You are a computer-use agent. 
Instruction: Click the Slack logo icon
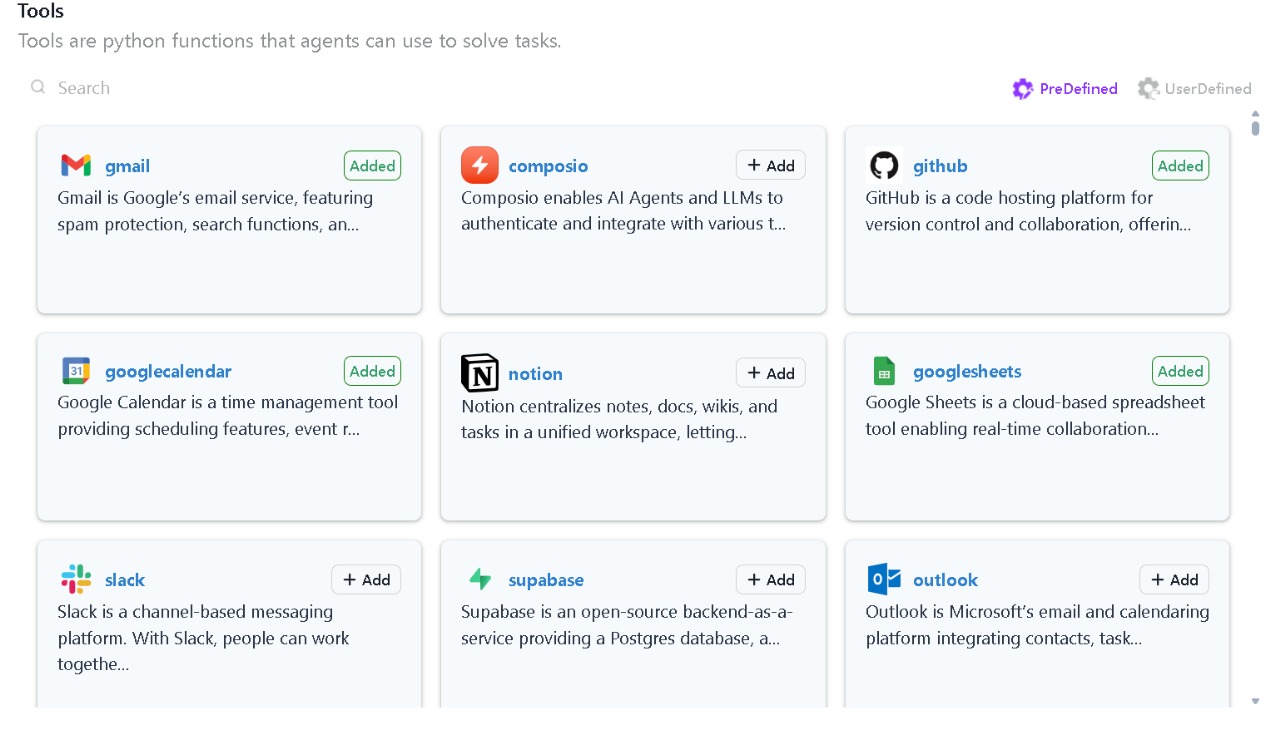pyautogui.click(x=76, y=579)
